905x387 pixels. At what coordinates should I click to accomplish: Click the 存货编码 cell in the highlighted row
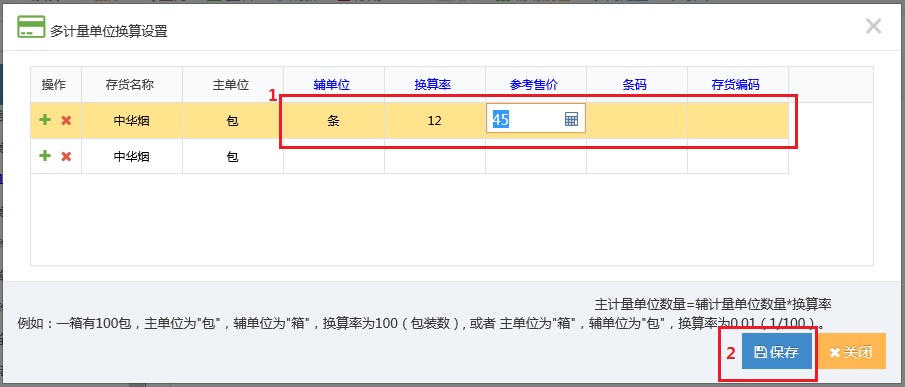click(x=738, y=121)
